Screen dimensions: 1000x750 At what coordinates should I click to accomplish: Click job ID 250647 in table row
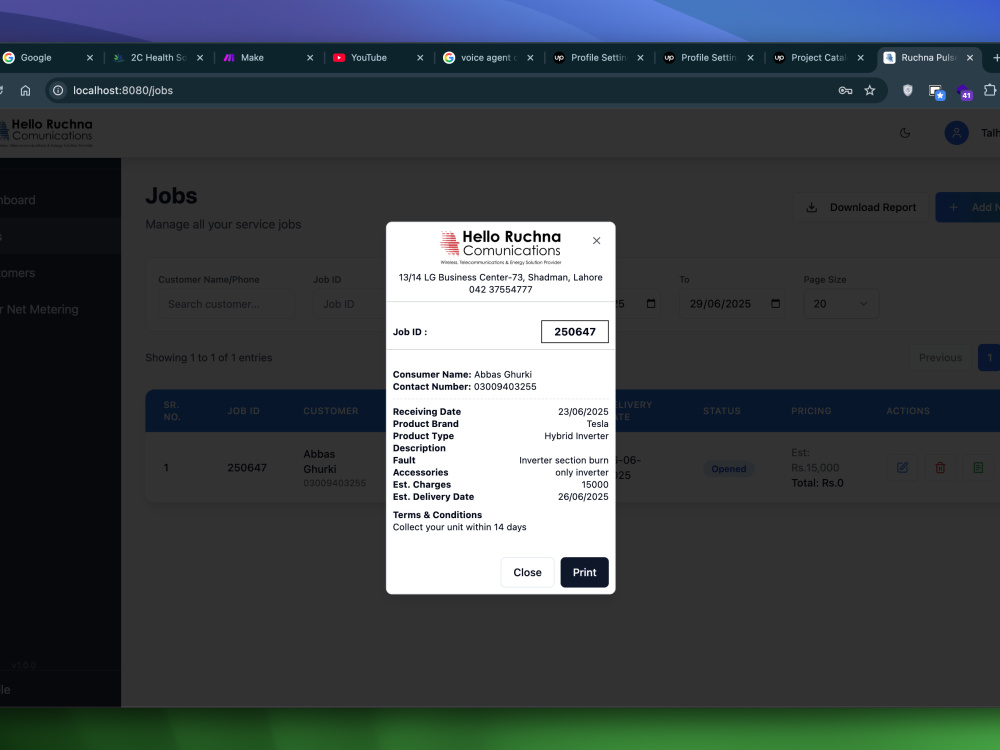point(247,467)
